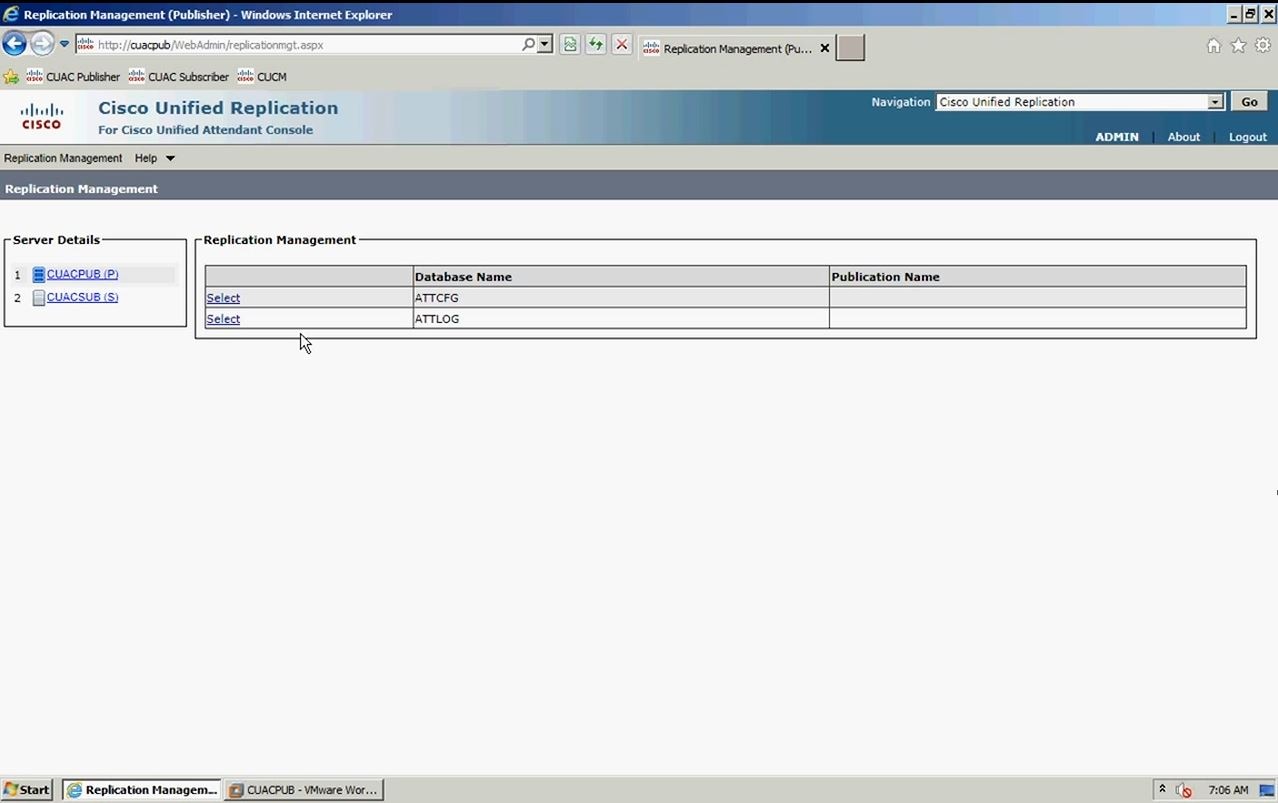This screenshot has width=1278, height=803.
Task: Open the CUAC Publisher bookmark
Action: tap(73, 77)
